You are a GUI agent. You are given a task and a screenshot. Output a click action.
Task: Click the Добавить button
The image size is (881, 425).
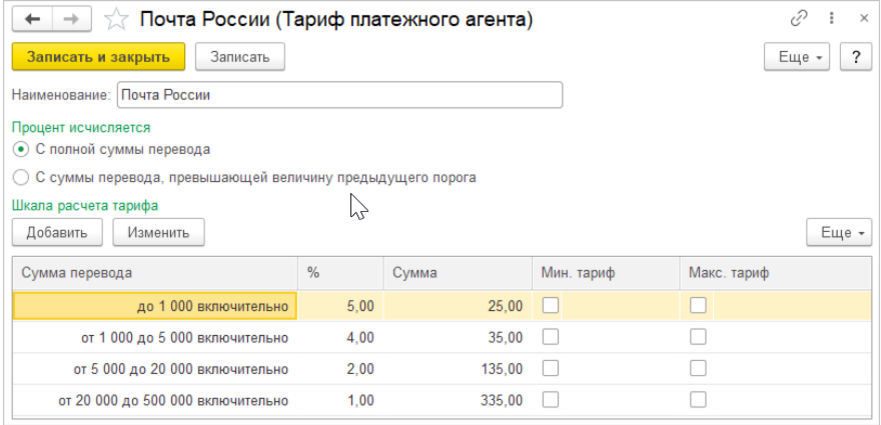(x=57, y=232)
